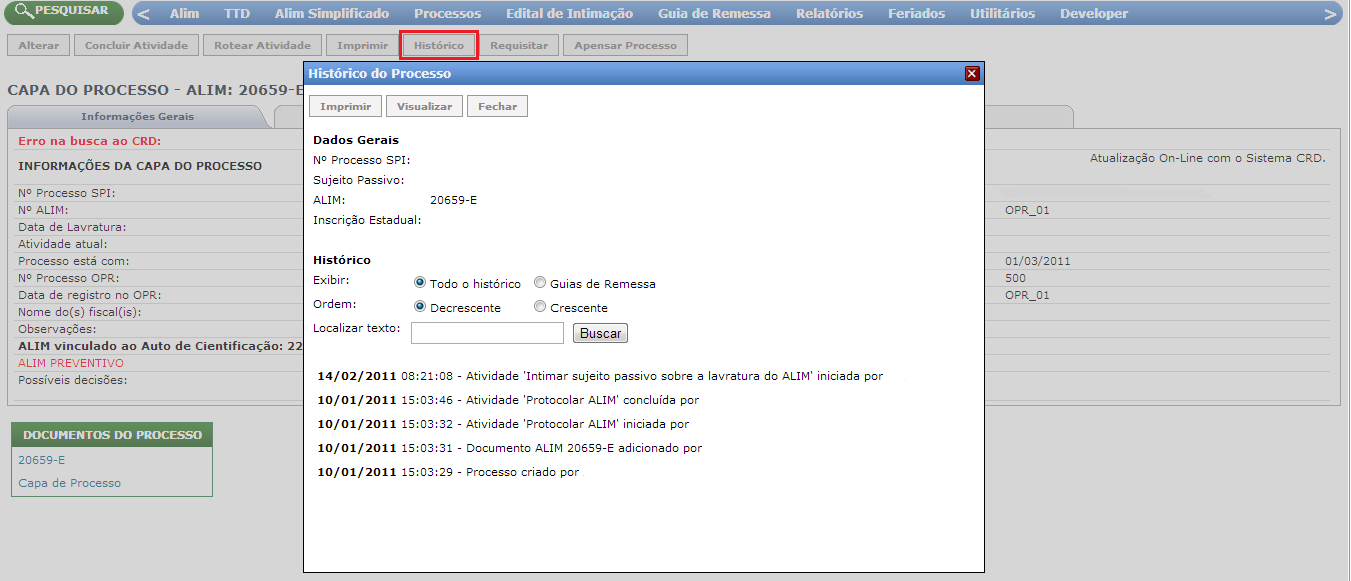Select the Decrescente order radio
The image size is (1351, 581).
pos(420,307)
